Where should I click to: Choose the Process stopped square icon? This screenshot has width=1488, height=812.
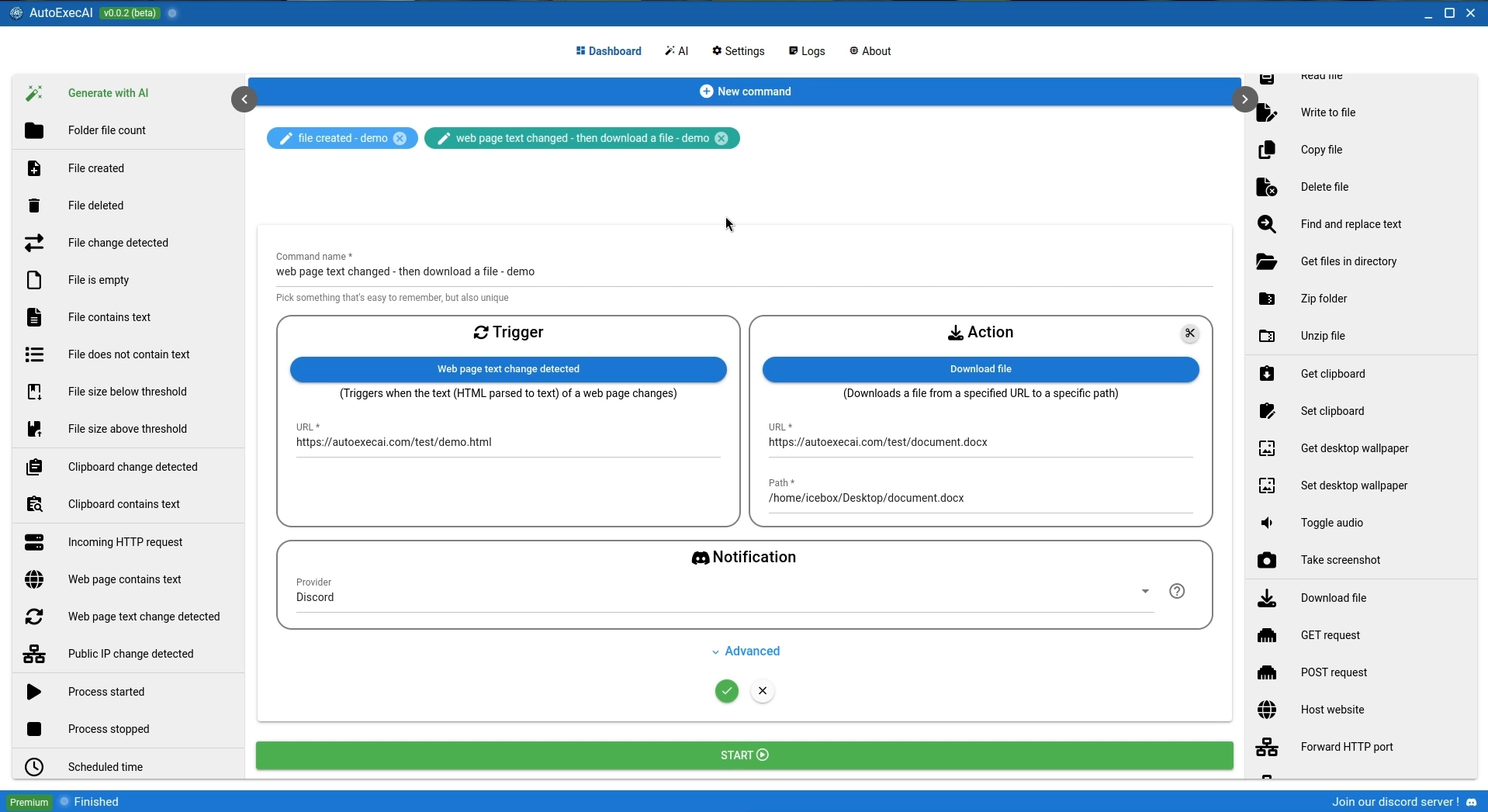34,729
